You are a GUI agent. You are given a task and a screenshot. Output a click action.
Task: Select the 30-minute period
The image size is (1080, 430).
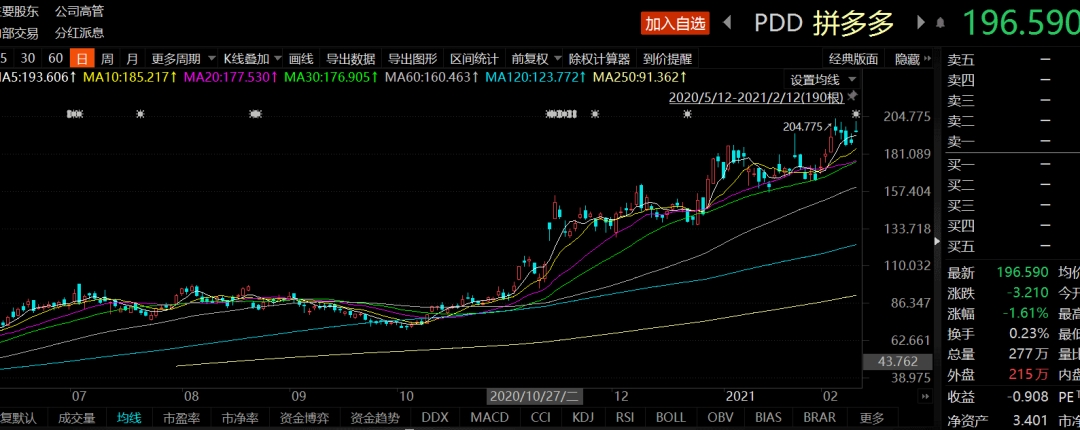(x=28, y=59)
